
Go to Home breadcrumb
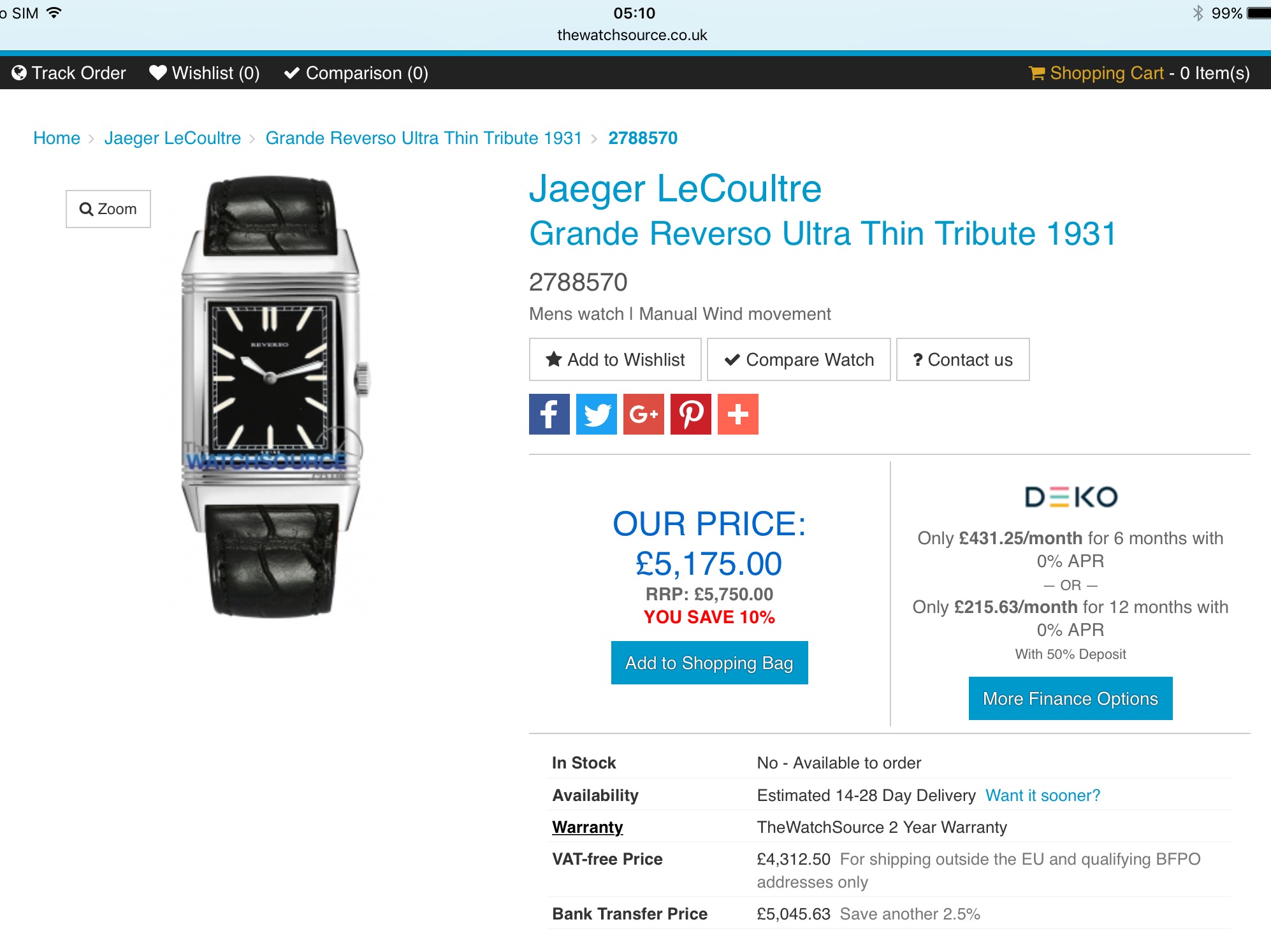(x=57, y=138)
